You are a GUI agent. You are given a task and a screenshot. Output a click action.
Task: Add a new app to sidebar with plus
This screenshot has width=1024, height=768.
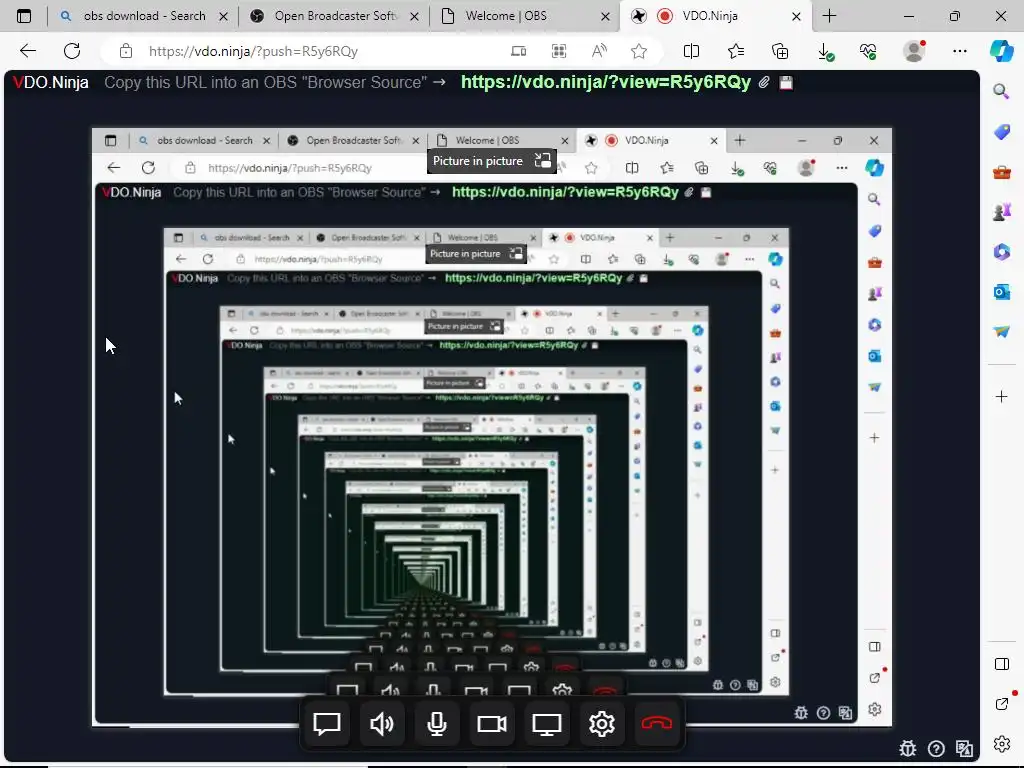click(1002, 396)
